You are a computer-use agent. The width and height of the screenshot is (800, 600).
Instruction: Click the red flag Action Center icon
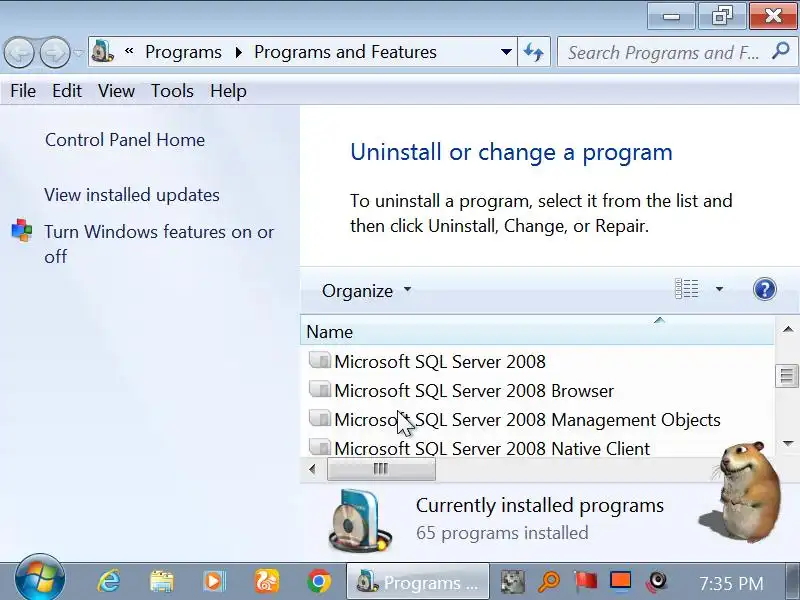585,582
